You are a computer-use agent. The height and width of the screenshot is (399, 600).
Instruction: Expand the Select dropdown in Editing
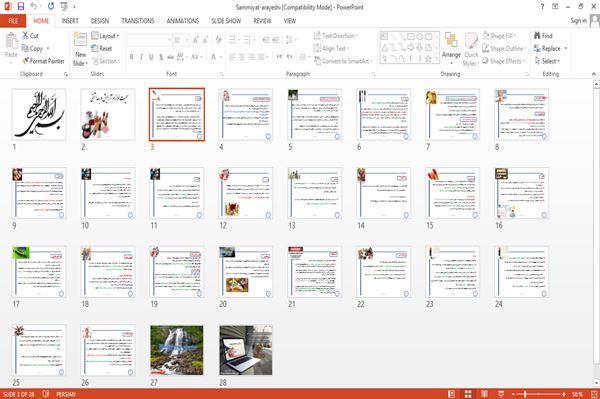547,61
